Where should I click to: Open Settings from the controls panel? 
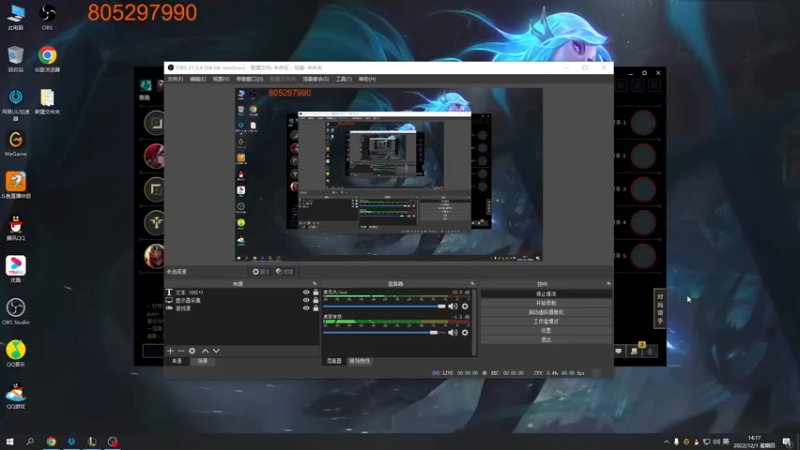point(546,330)
